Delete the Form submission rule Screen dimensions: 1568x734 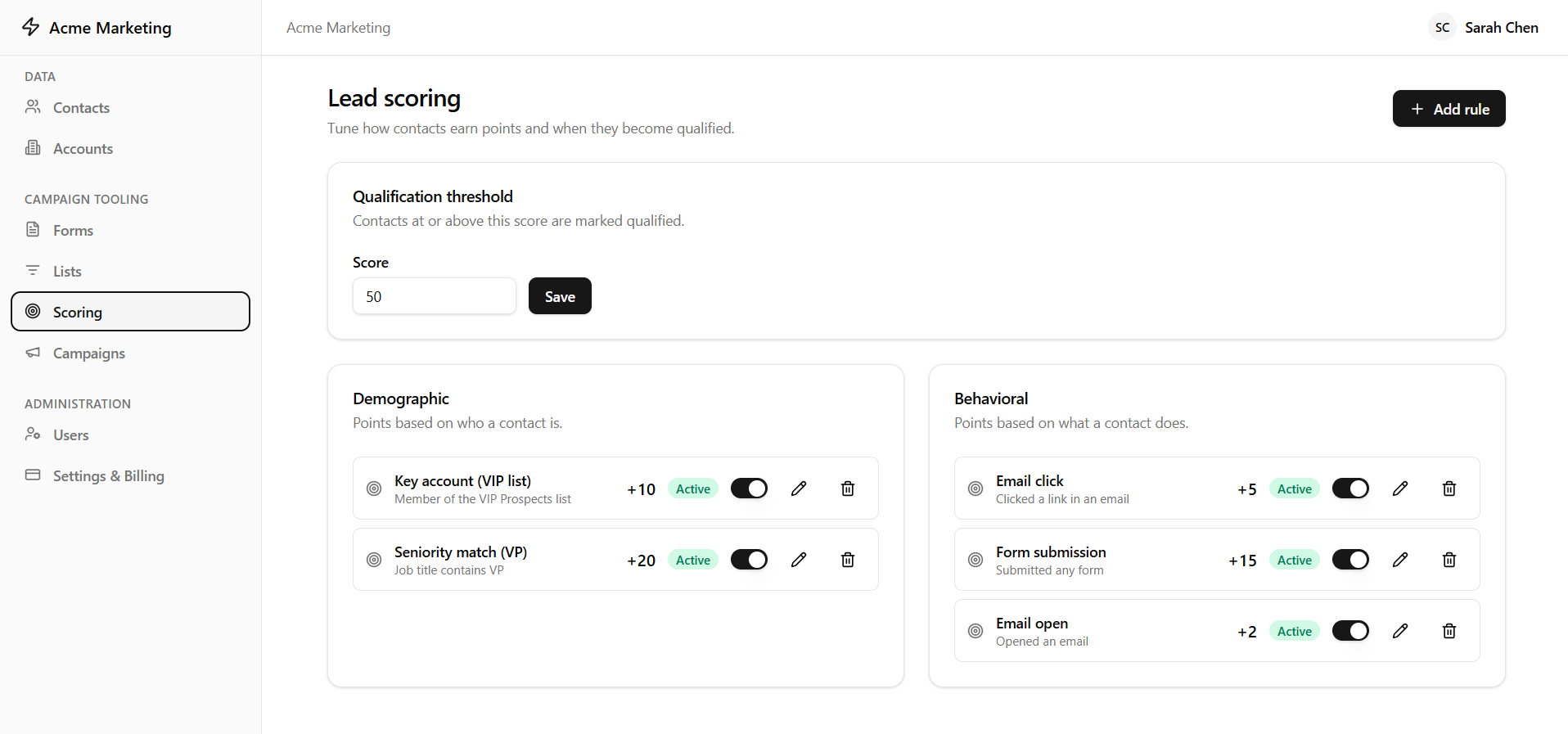coord(1449,560)
